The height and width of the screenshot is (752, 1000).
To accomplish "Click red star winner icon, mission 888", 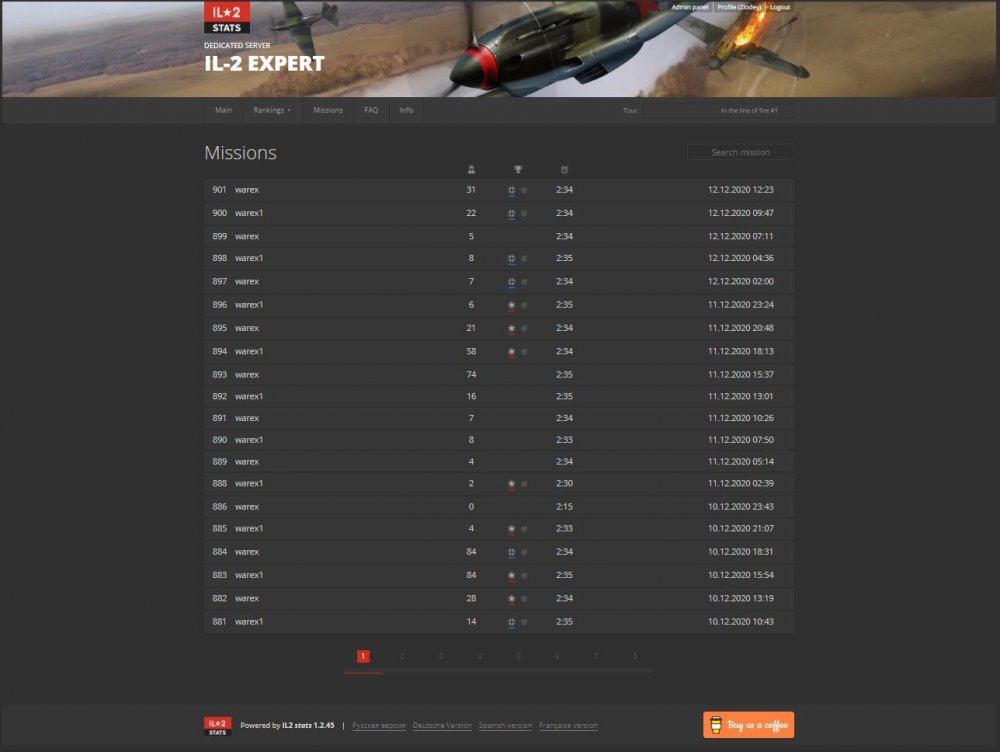I will (511, 484).
